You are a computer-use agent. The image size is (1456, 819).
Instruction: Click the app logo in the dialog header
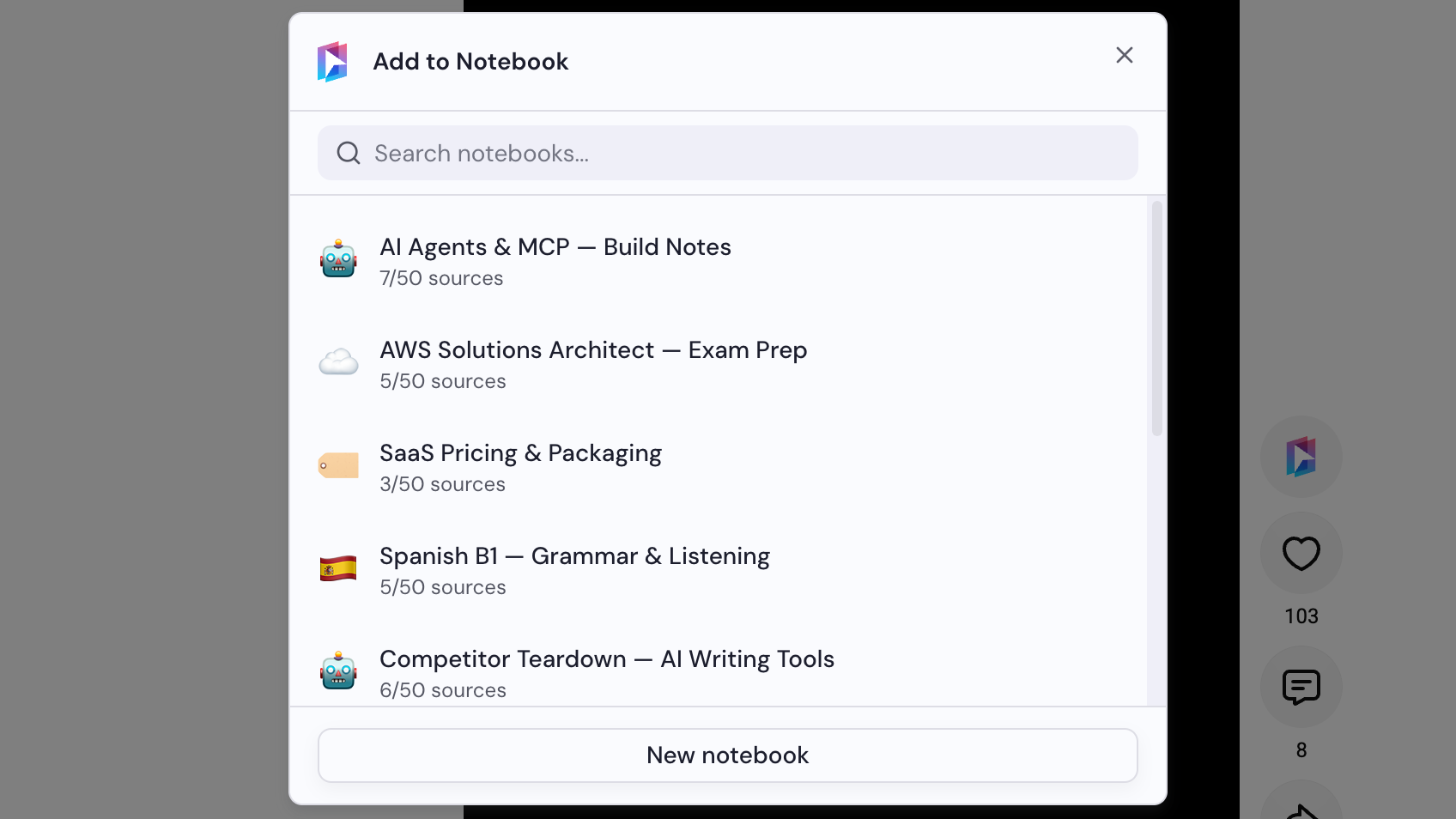point(333,62)
